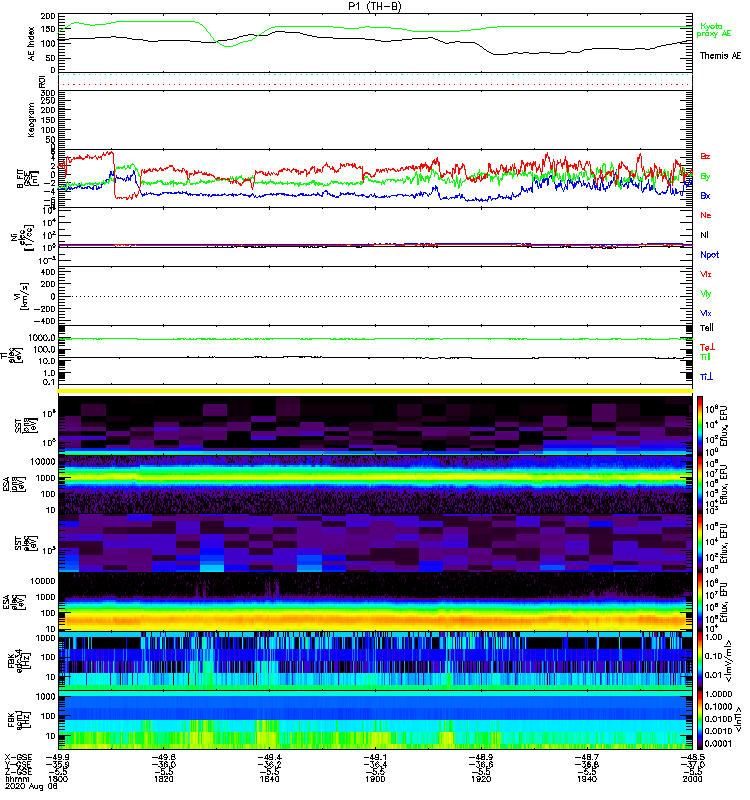Click the red velocity legend label 'Vix'
Image resolution: width=750 pixels, height=800 pixels.
pos(705,274)
